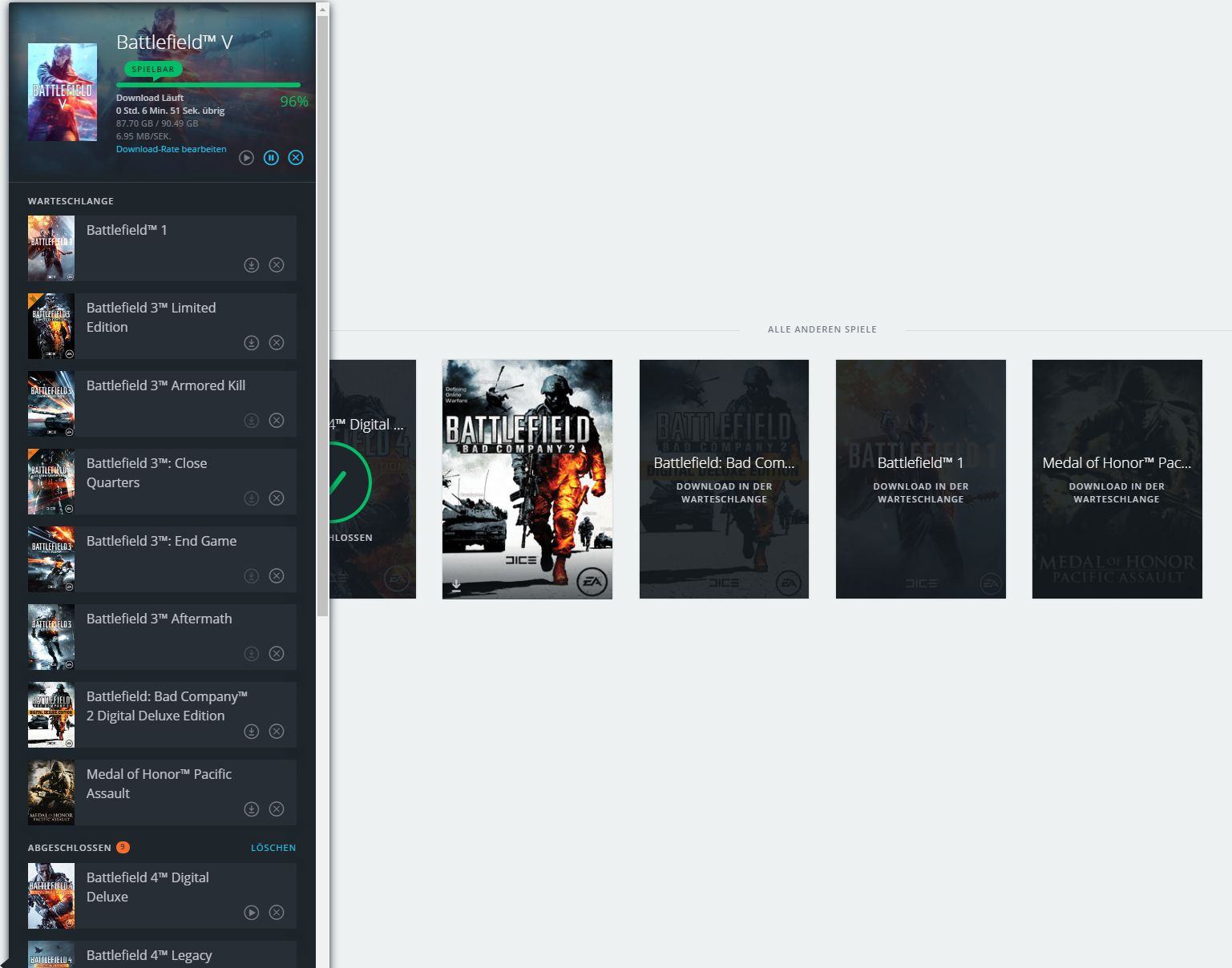Open Battlefield 4 Digital Deluxe completed thumbnail
Image resolution: width=1232 pixels, height=968 pixels.
51,896
